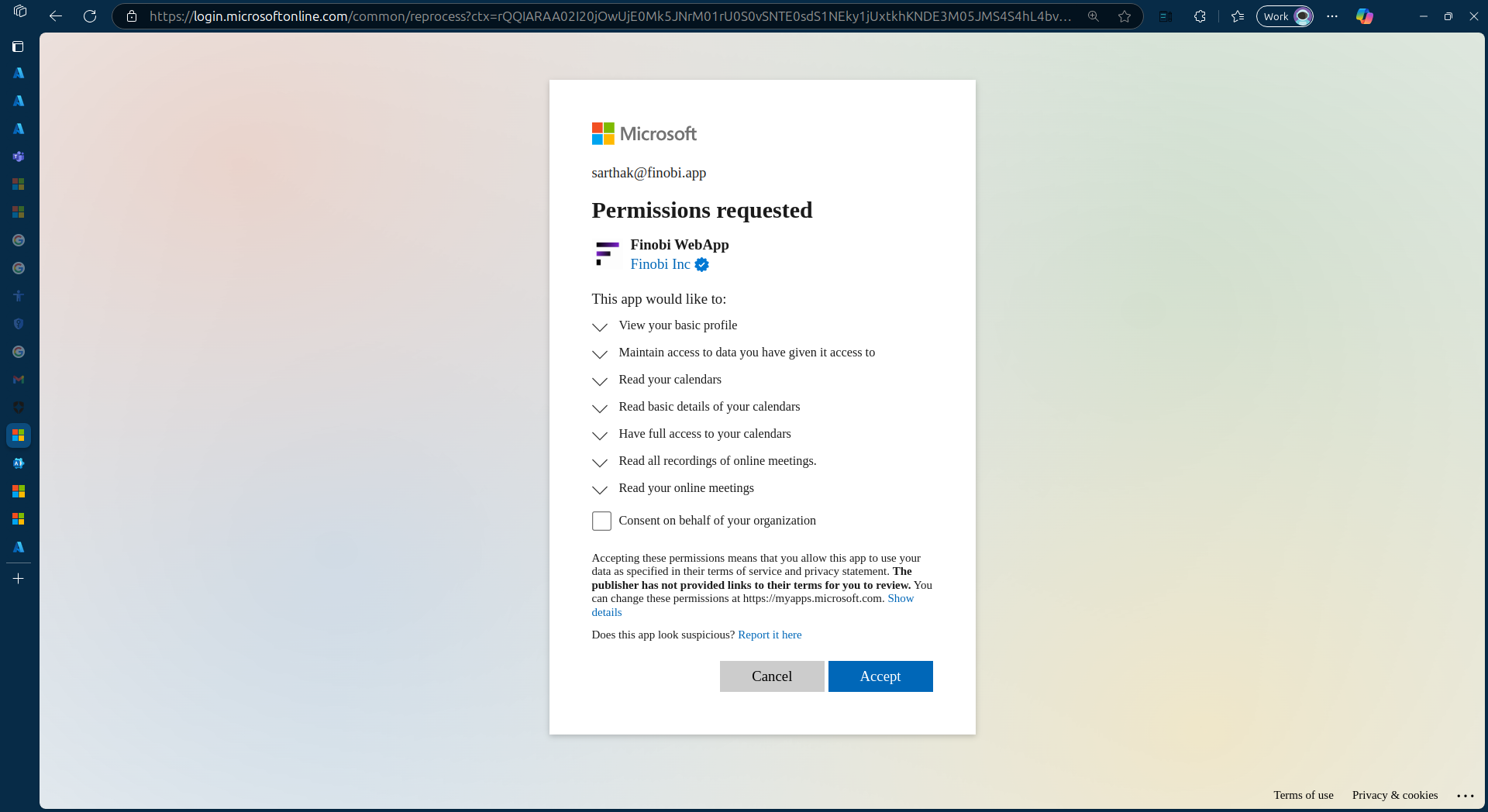
Task: Click the Finobi WebApp logo
Action: (607, 254)
